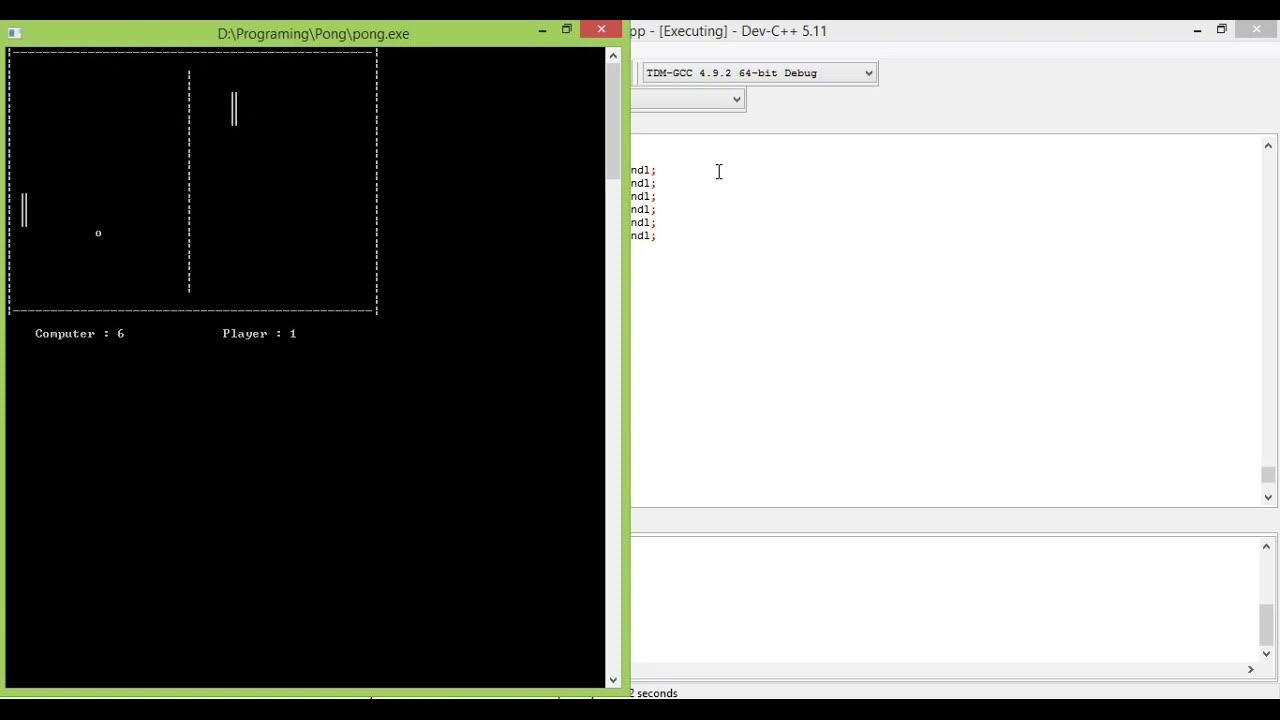The height and width of the screenshot is (720, 1280).
Task: Click the ball "o" in the pong game
Action: coord(98,233)
